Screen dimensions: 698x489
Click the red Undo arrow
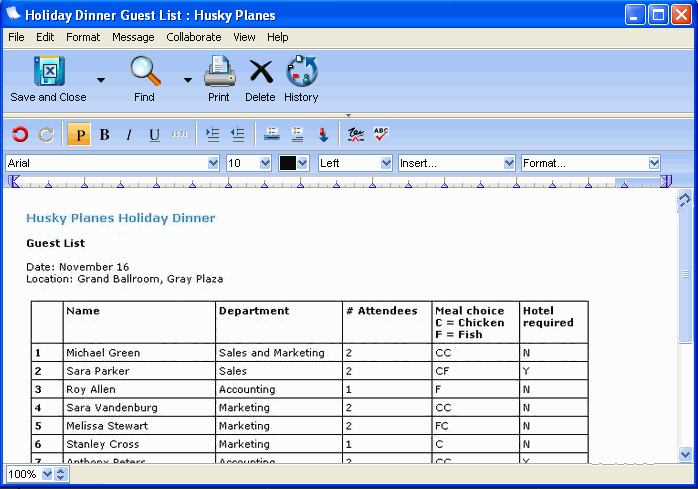point(20,135)
